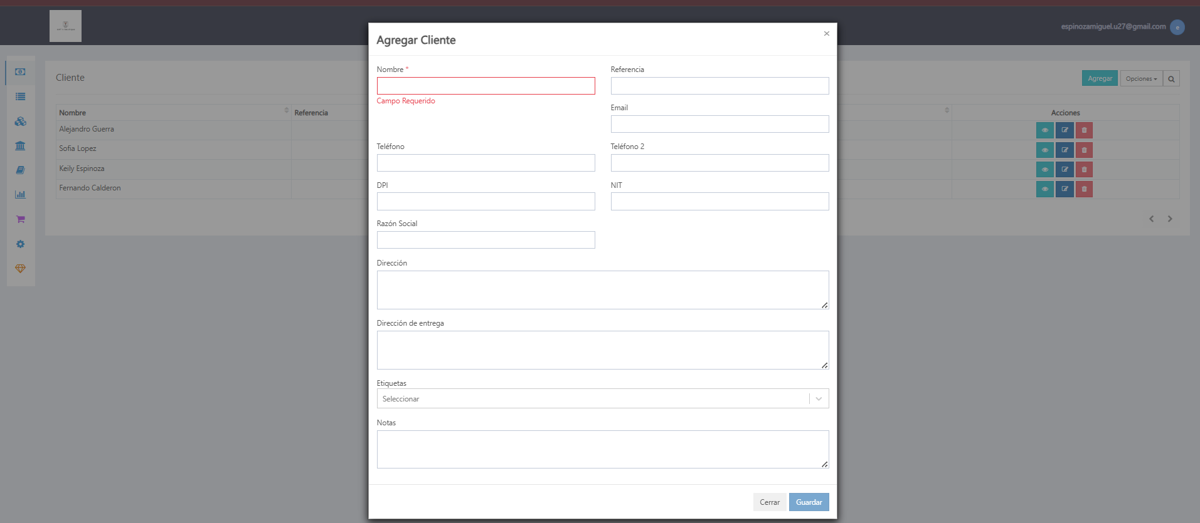
Task: View Alejandro Guerra with eye icon
Action: tap(1045, 130)
